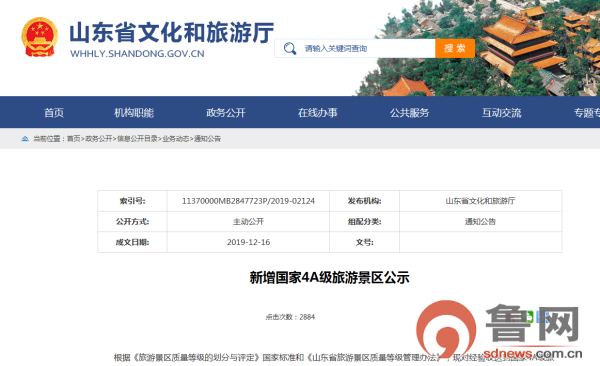Click the 业务动态 breadcrumb link
The height and width of the screenshot is (366, 600).
[176, 139]
